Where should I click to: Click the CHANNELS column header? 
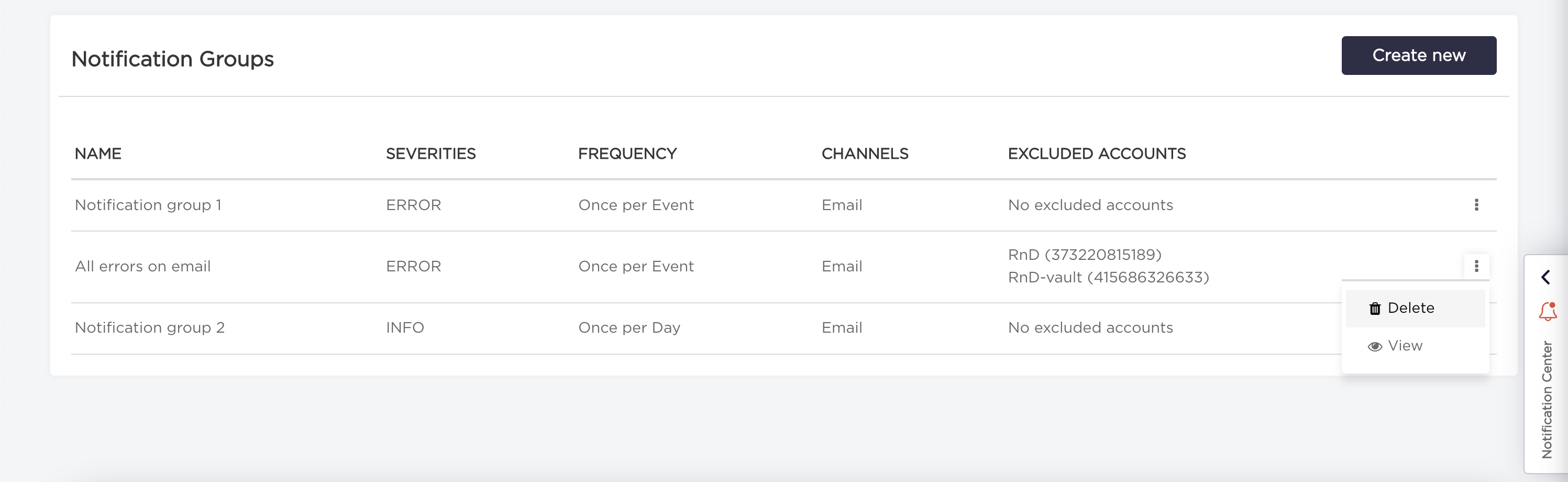[x=864, y=154]
